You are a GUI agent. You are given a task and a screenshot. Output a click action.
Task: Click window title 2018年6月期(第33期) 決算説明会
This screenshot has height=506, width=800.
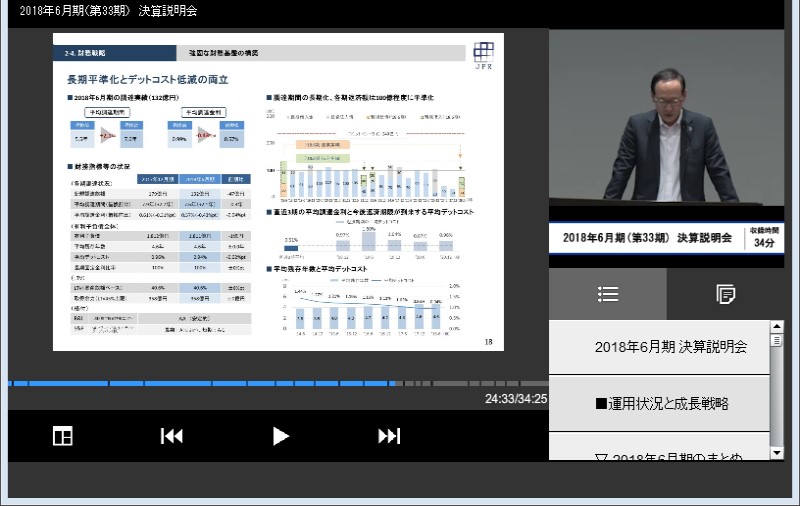[x=108, y=11]
